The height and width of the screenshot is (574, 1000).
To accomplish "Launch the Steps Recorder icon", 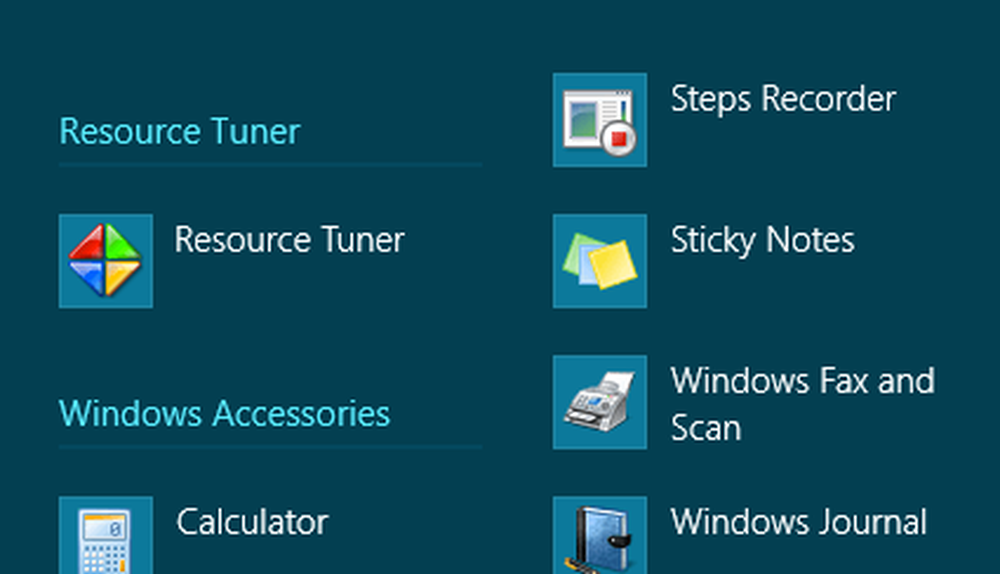I will click(x=600, y=120).
